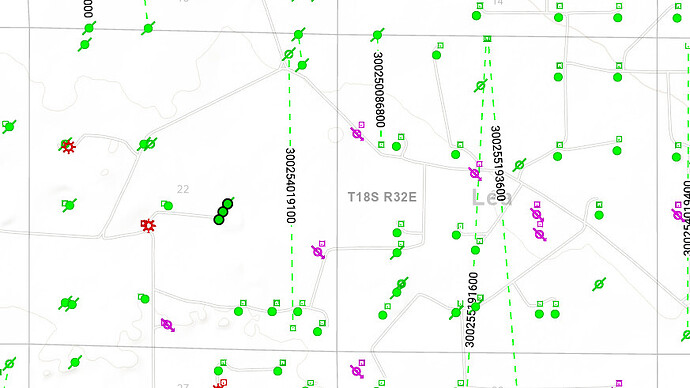Viewport: 690px width, 388px height.
Task: Select the magenta well symbol left of label 300250086800
Action: 357,133
